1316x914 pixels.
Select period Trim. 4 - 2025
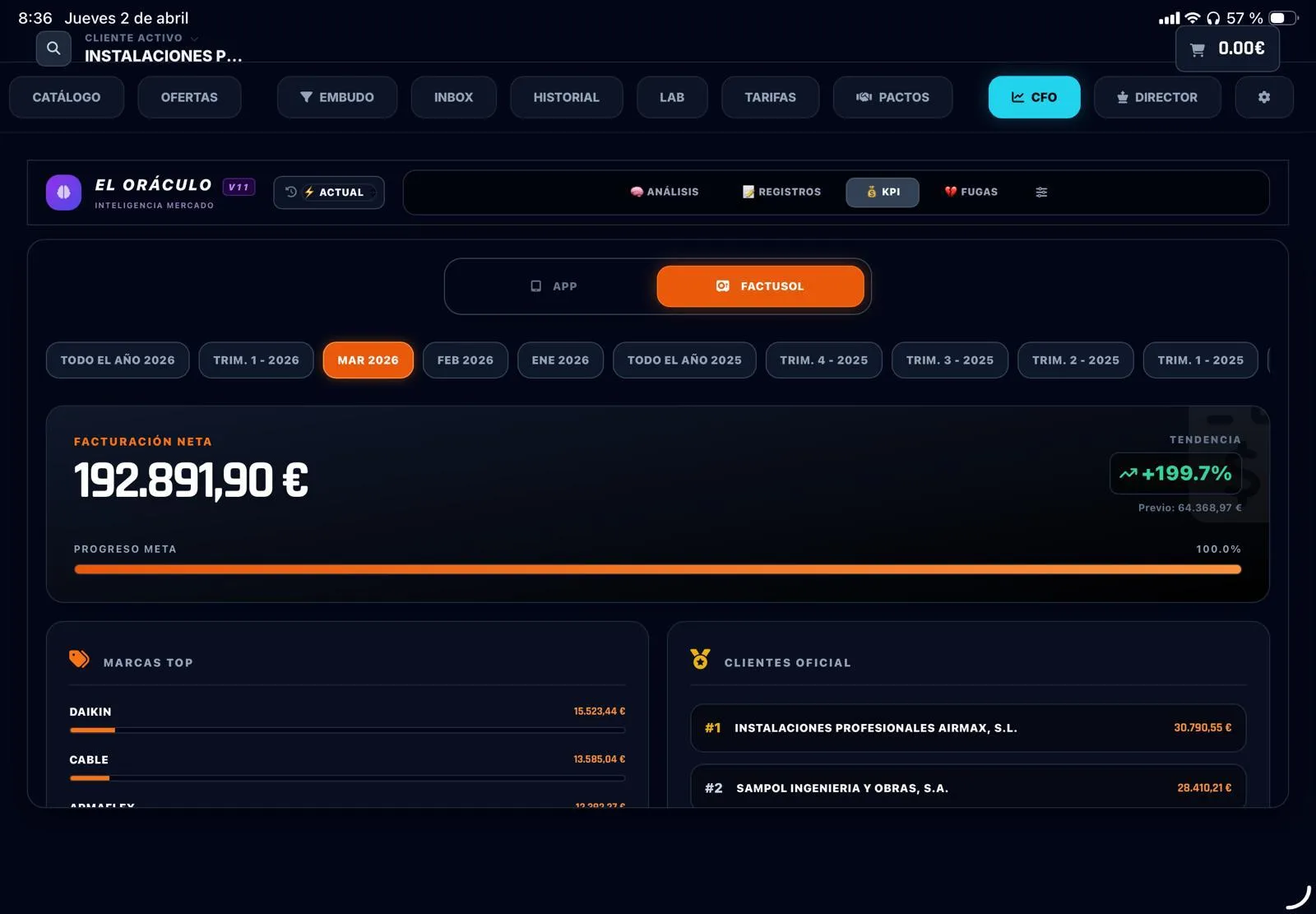pyautogui.click(x=824, y=360)
